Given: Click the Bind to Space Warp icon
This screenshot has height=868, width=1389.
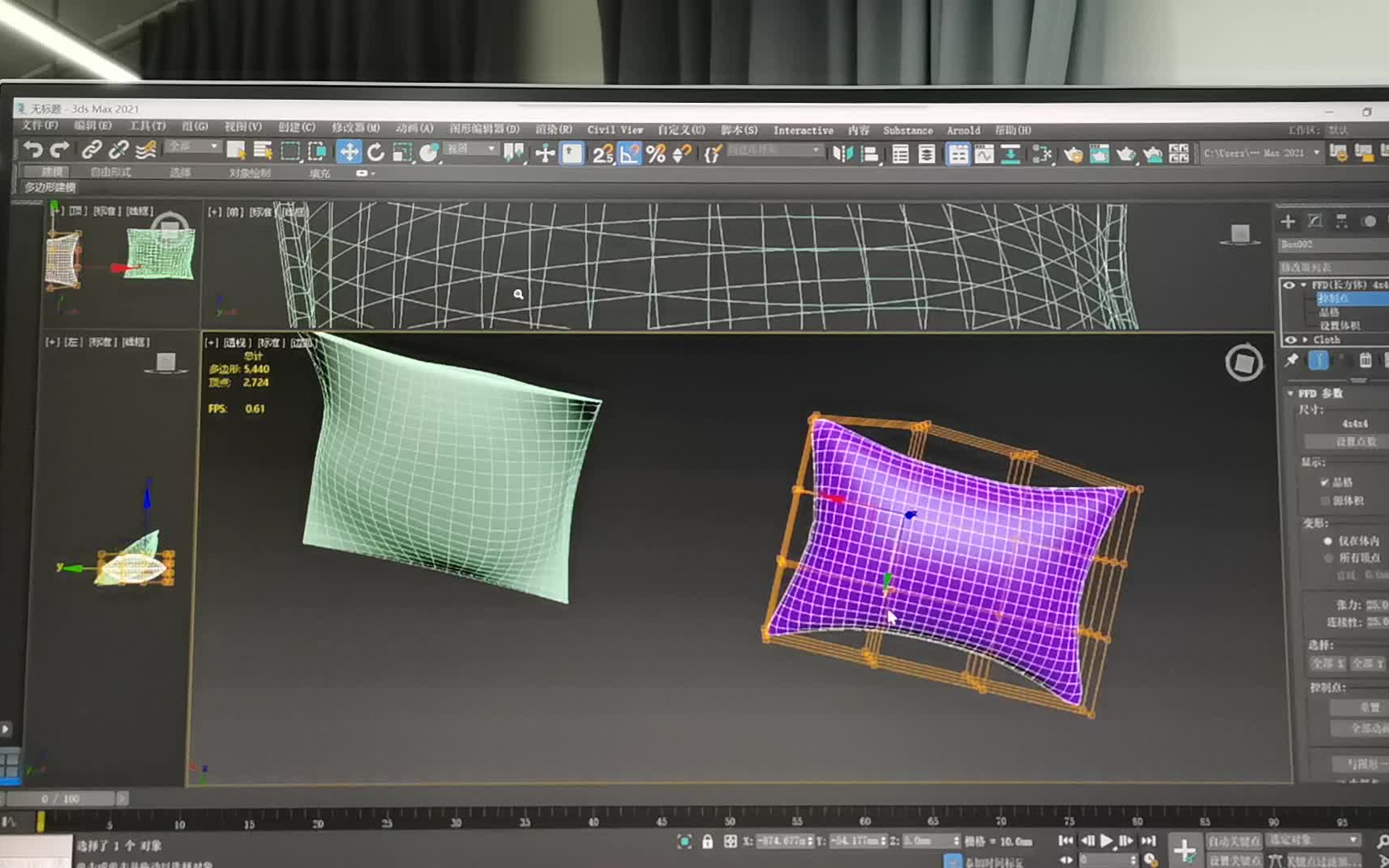Looking at the screenshot, I should pos(145,149).
